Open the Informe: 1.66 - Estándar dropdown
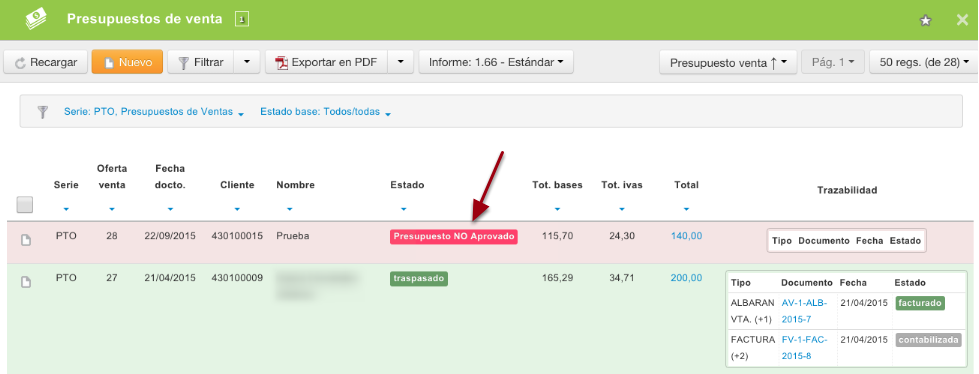 point(496,62)
